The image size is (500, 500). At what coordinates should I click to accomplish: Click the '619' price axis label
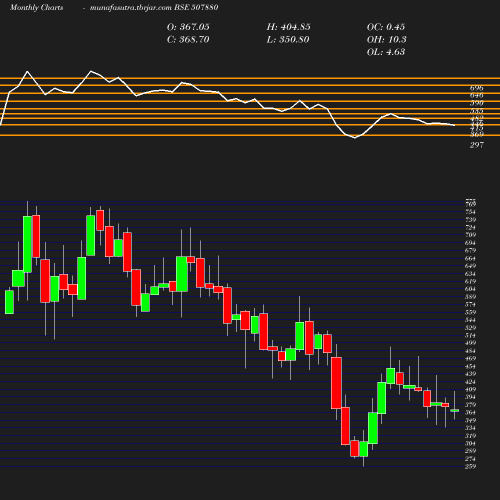[x=470, y=281]
